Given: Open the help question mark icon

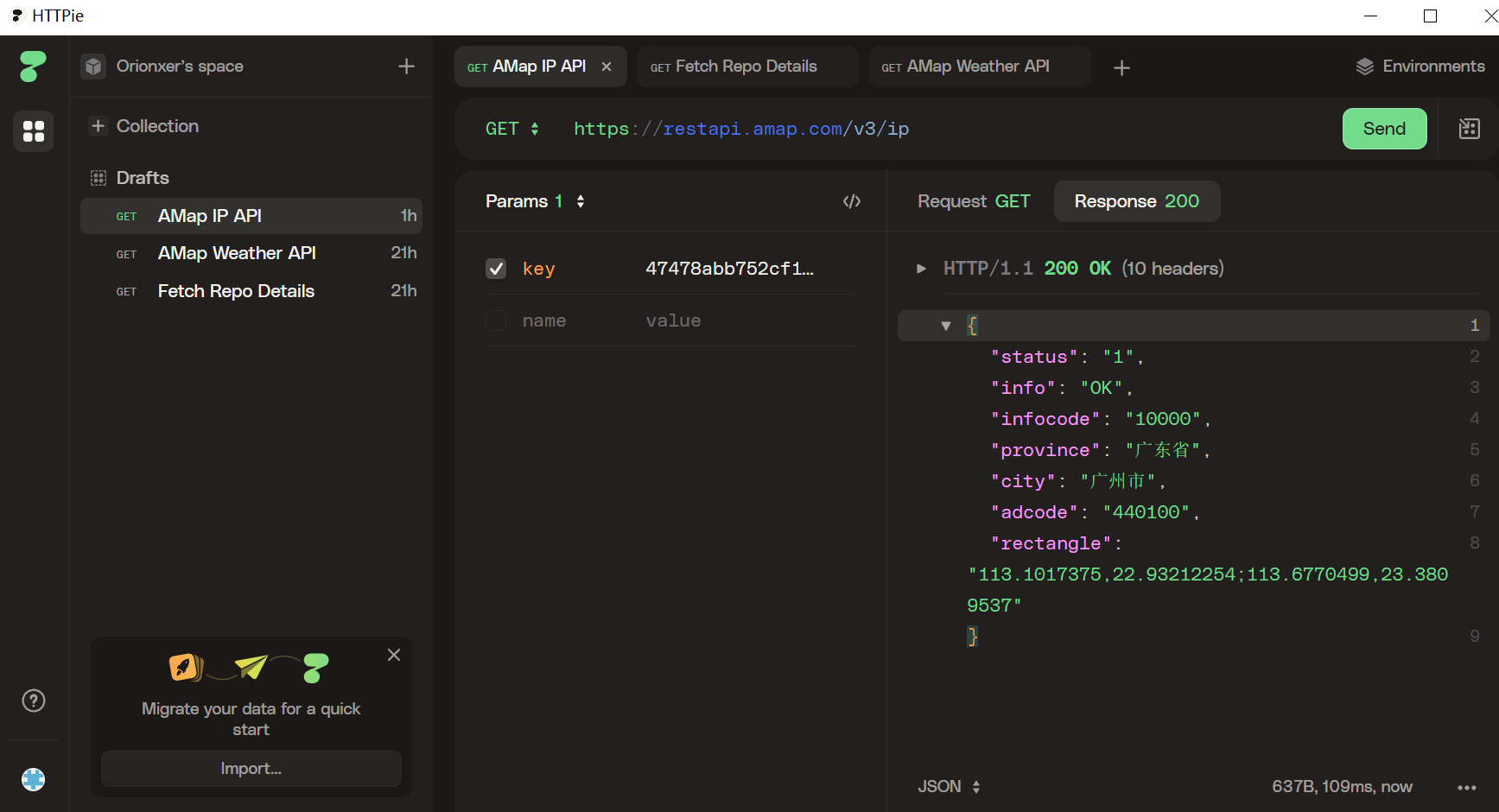Looking at the screenshot, I should coord(34,701).
